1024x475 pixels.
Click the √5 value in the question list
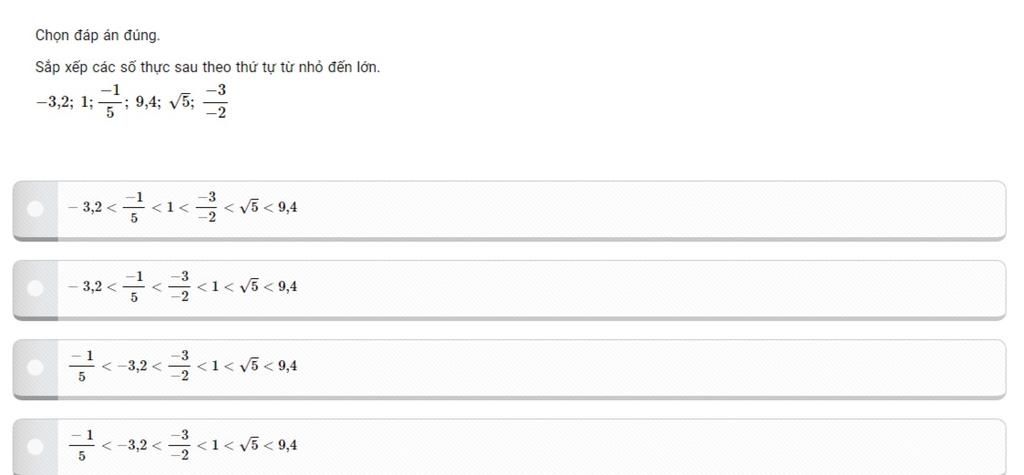(x=180, y=103)
